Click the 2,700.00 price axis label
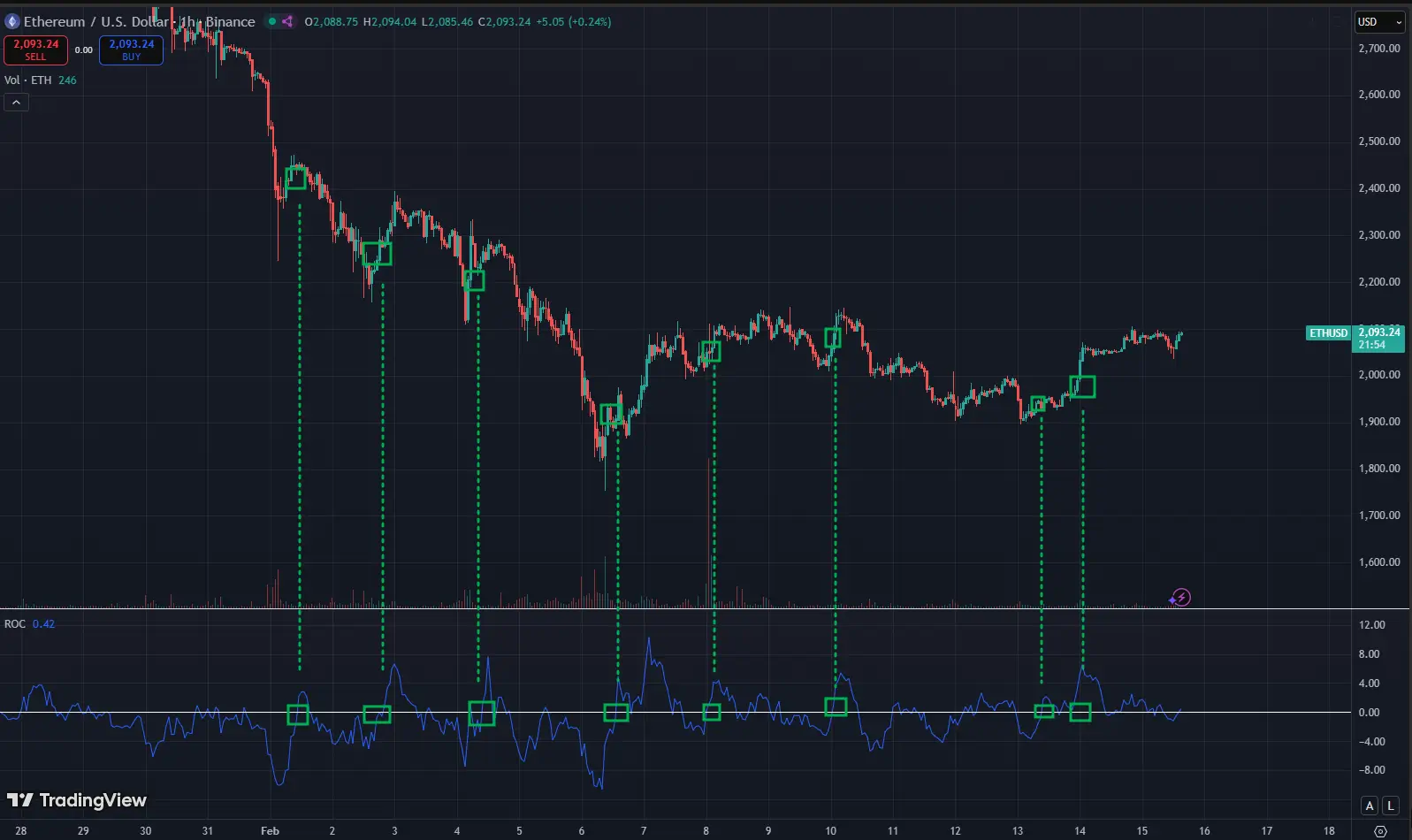This screenshot has width=1412, height=840. pos(1378,49)
